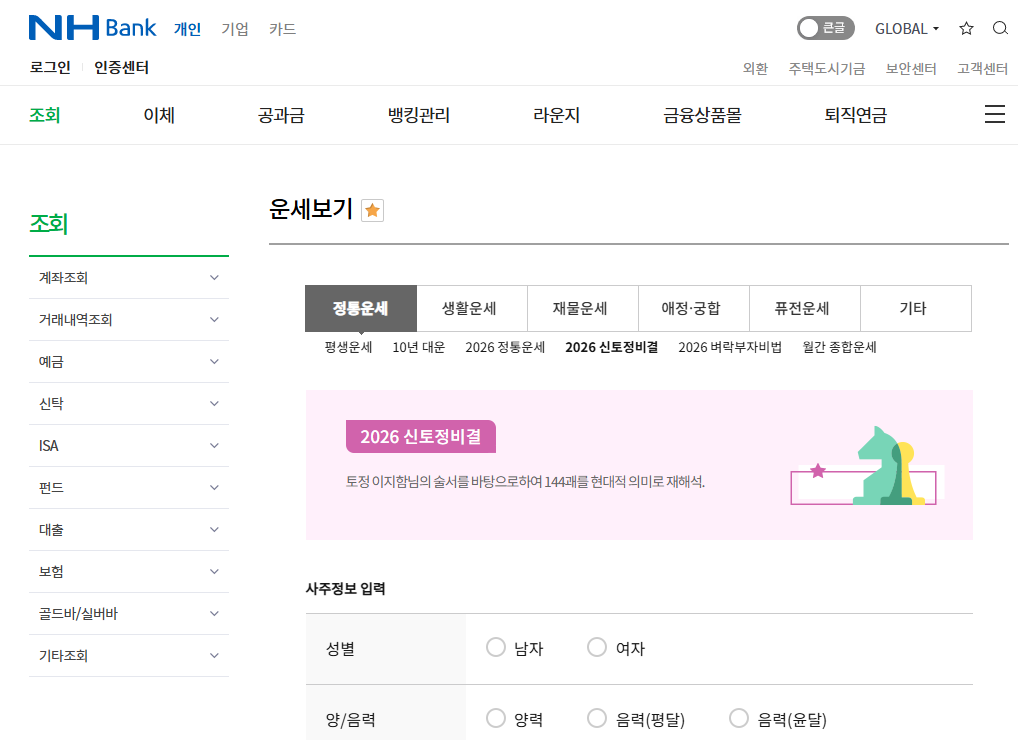Select the 음력(윤달) radio button
Image resolution: width=1018 pixels, height=740 pixels.
tap(739, 717)
